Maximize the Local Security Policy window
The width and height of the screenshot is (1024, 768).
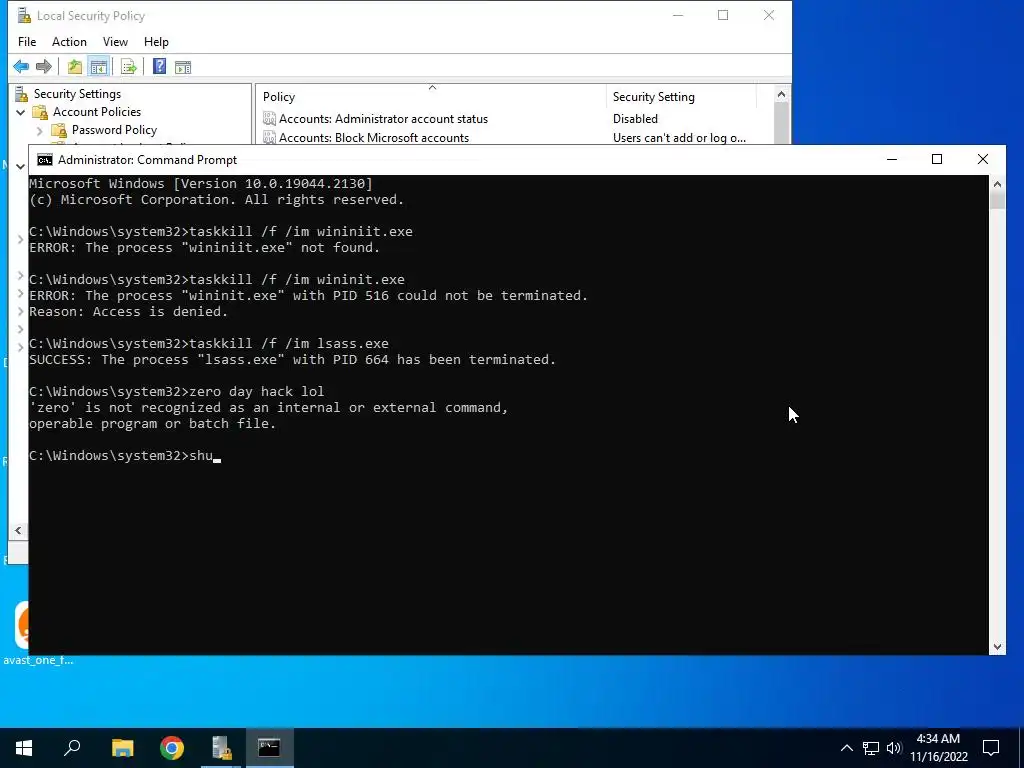click(723, 15)
